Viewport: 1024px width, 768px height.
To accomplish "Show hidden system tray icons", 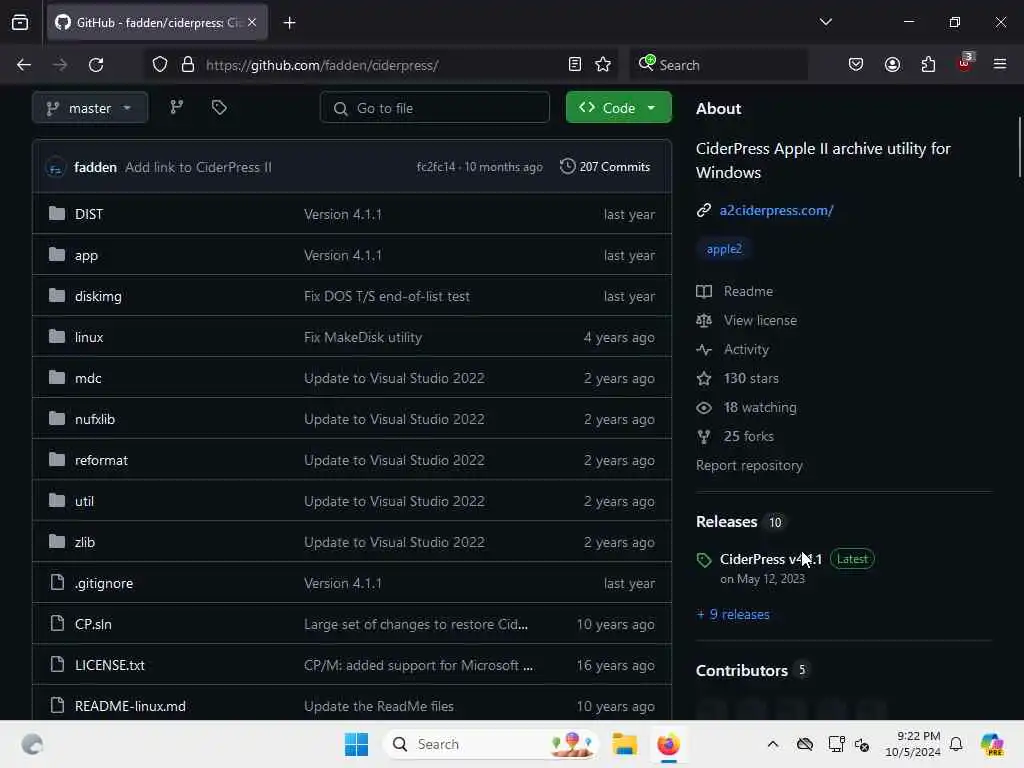I will click(773, 744).
